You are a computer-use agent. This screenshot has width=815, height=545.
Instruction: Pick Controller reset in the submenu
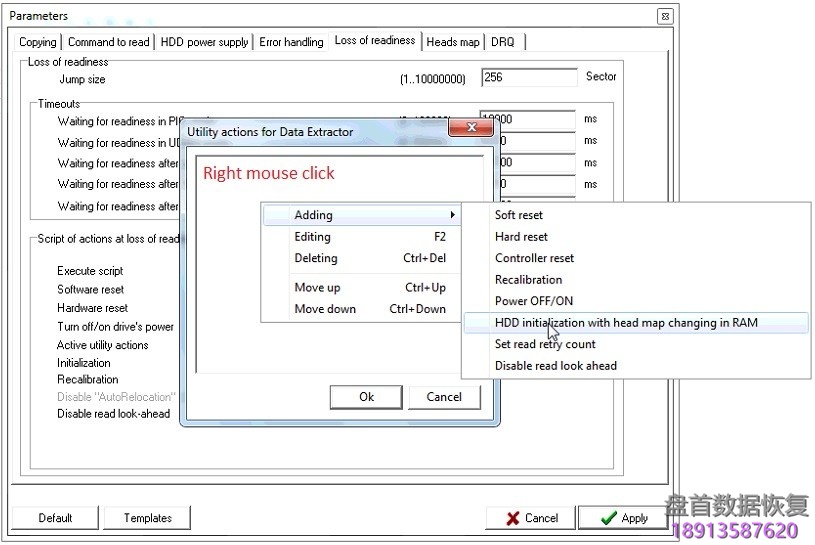click(534, 258)
